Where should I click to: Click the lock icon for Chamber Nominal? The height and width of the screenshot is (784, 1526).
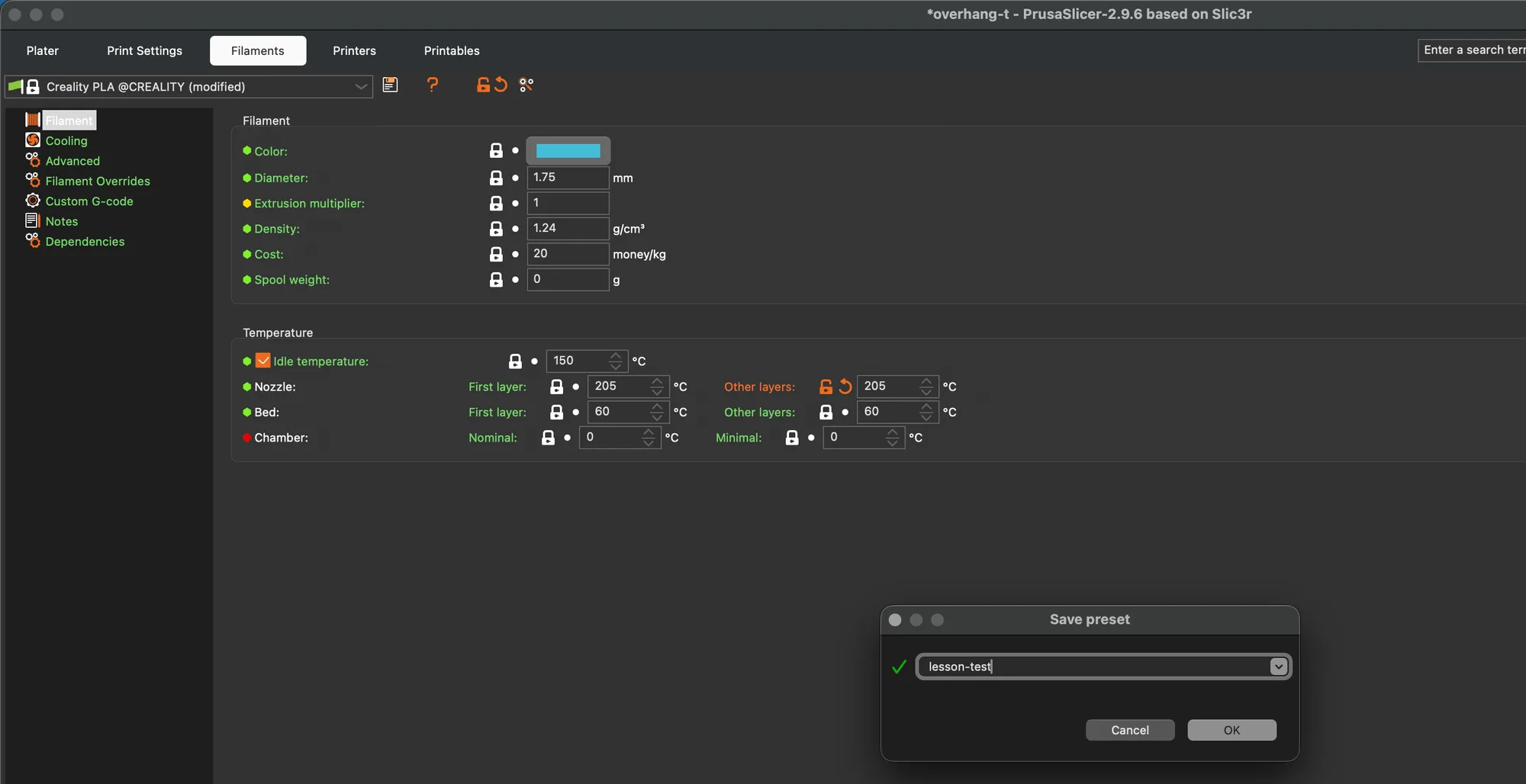(548, 438)
